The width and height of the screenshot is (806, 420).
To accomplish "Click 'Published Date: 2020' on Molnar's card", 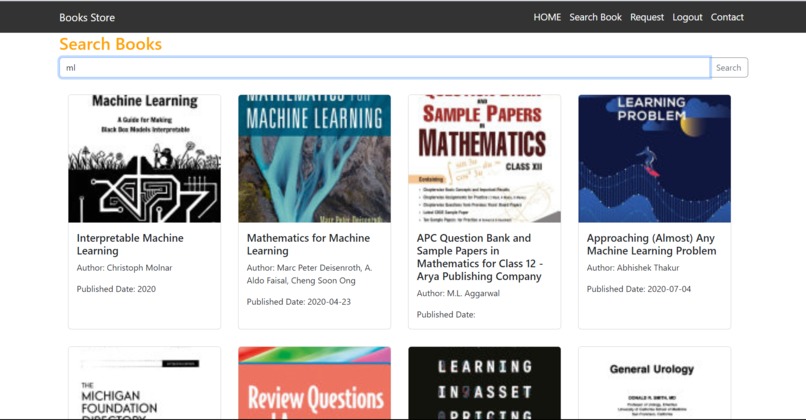I will 116,289.
